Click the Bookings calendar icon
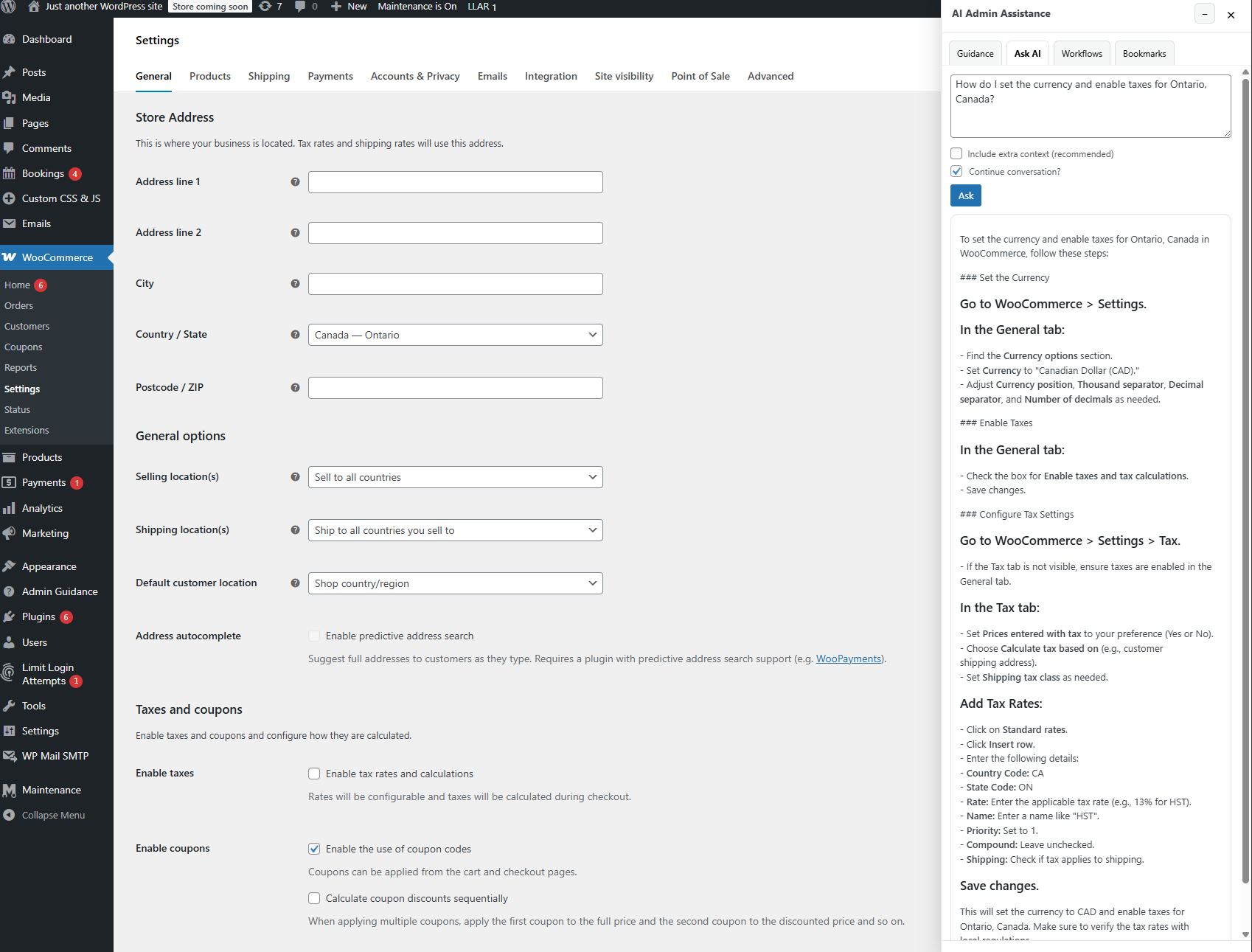The width and height of the screenshot is (1252, 952). 9,173
